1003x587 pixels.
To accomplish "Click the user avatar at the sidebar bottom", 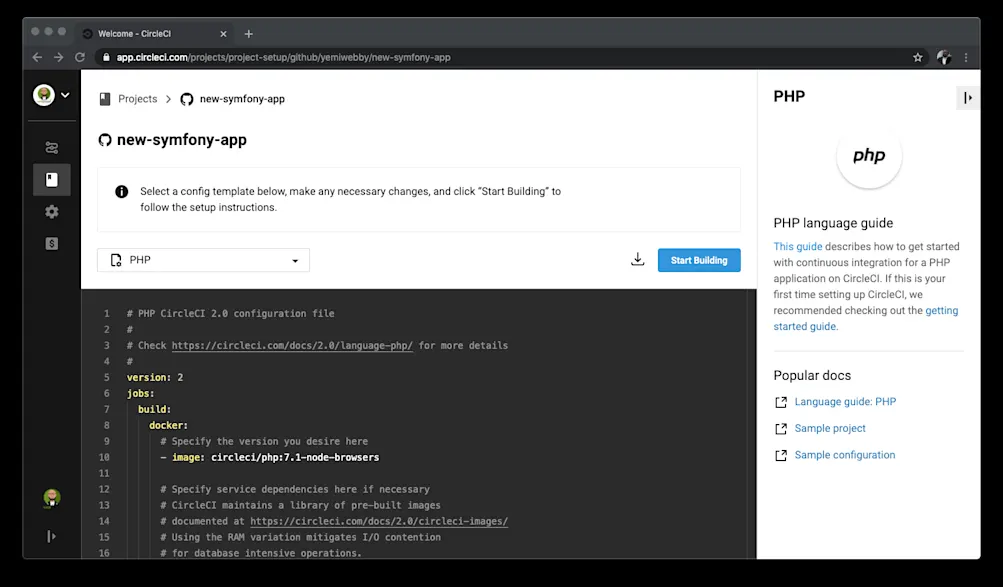I will [51, 499].
